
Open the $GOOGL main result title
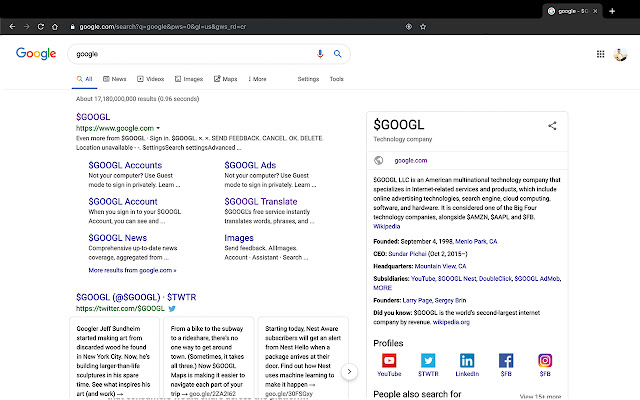click(x=93, y=117)
